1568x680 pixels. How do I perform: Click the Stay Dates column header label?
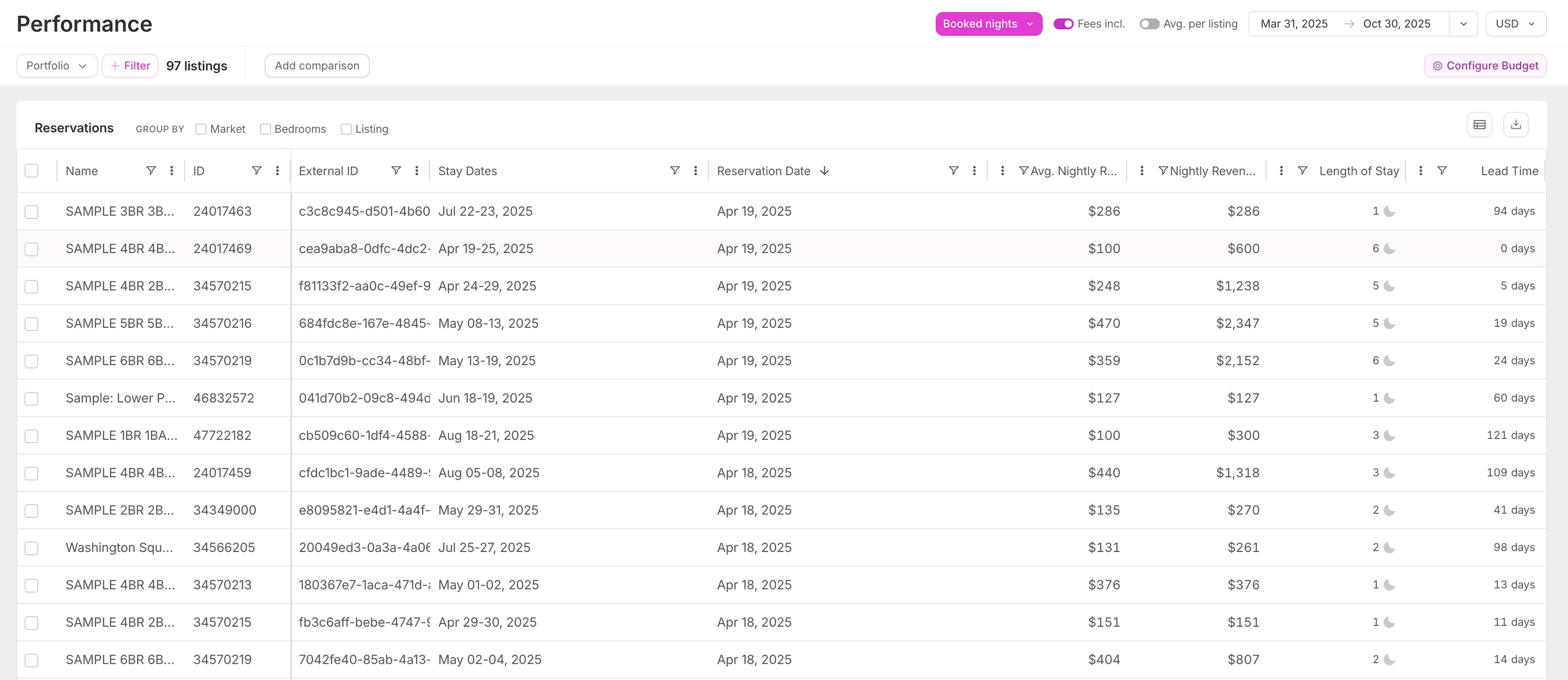(x=468, y=171)
